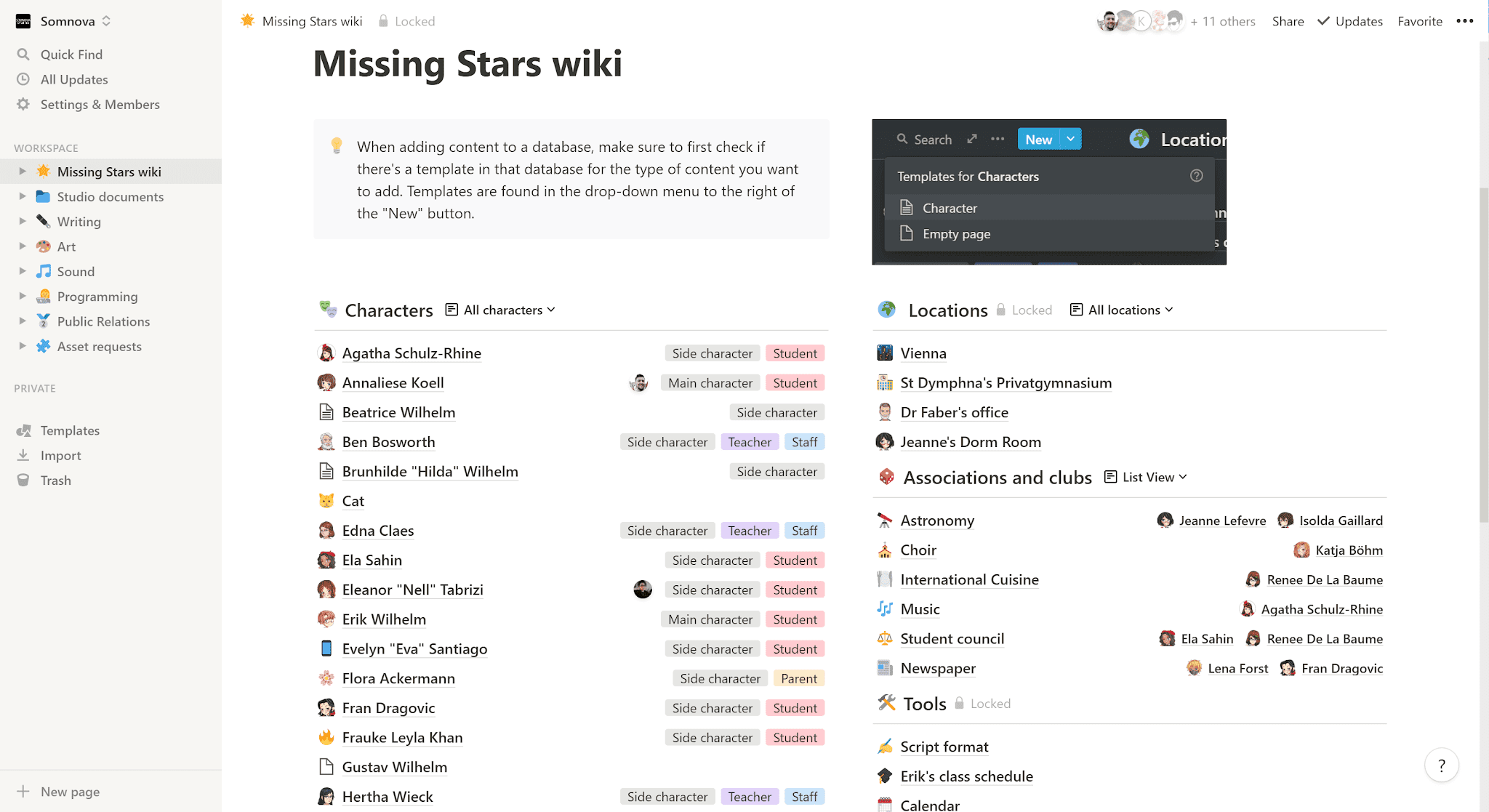Expand the Studio documents section
1489x812 pixels.
[x=21, y=196]
